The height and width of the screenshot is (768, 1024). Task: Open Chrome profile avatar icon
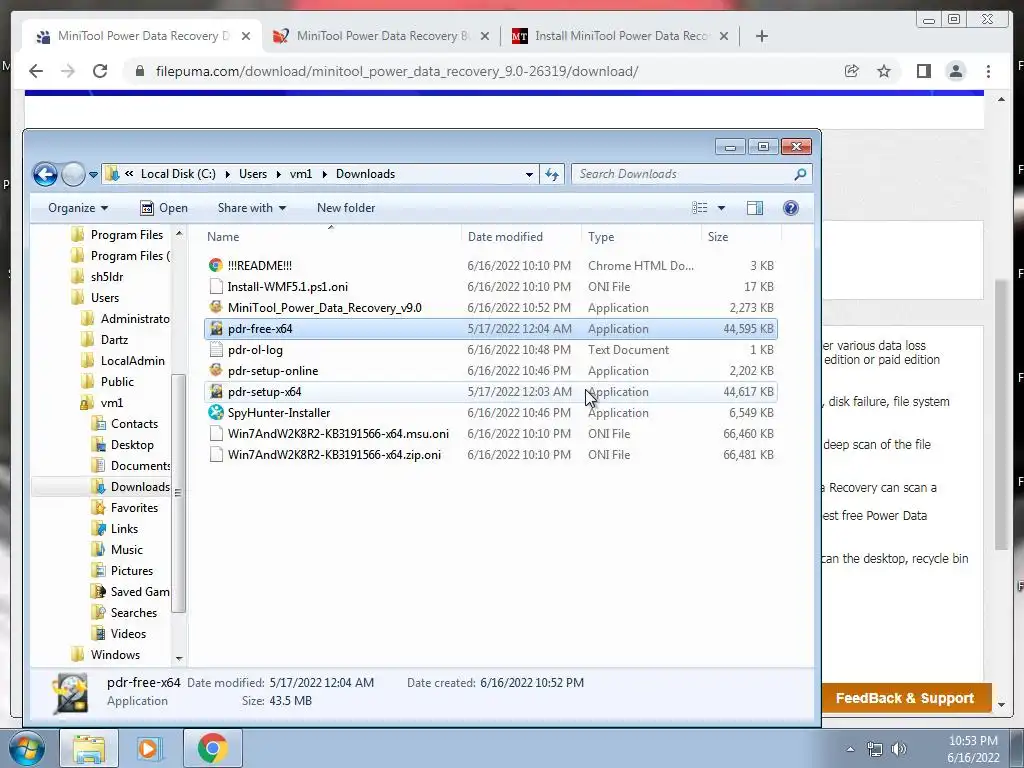point(955,71)
